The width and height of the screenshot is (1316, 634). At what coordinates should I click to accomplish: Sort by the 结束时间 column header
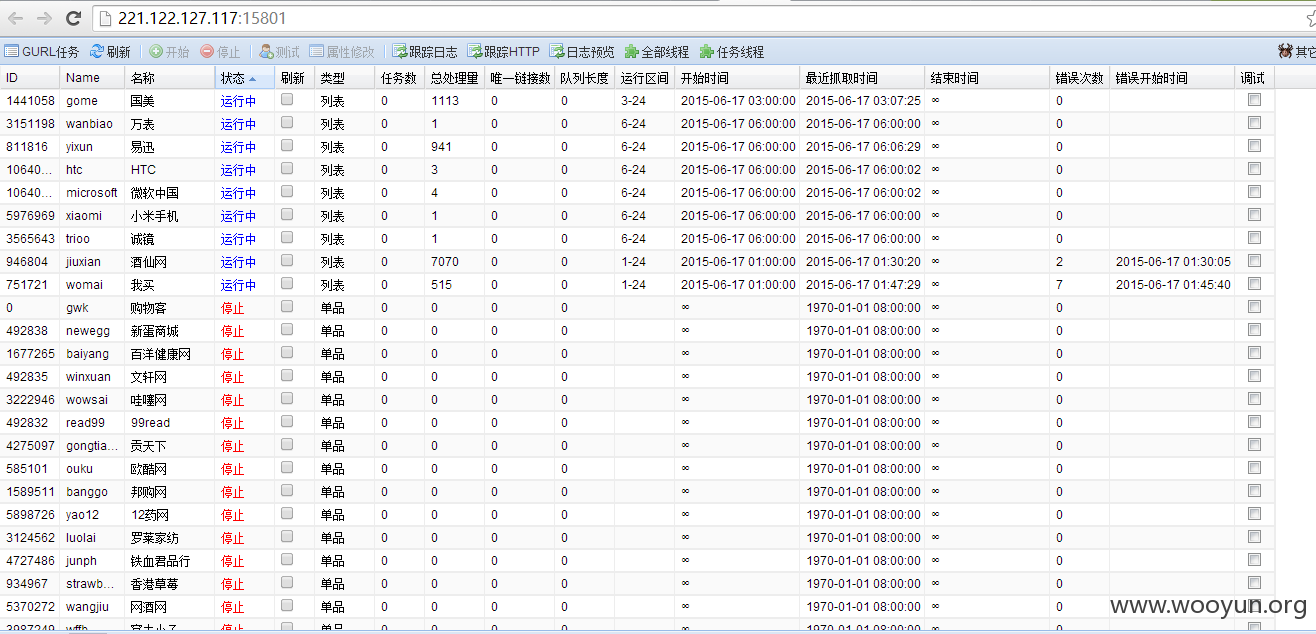(x=987, y=78)
